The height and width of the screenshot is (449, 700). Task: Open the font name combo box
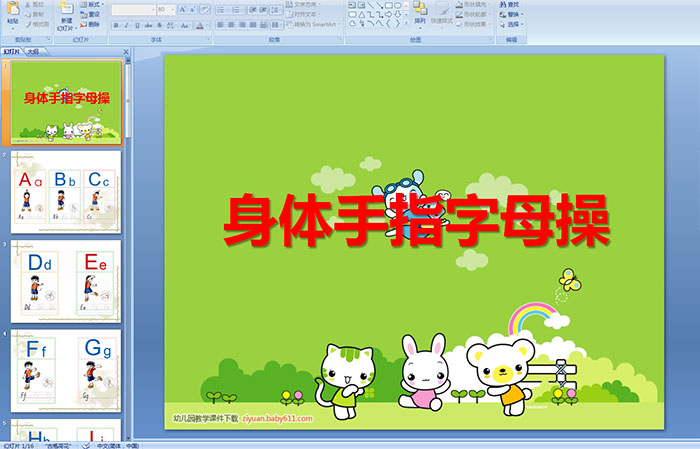(x=133, y=10)
